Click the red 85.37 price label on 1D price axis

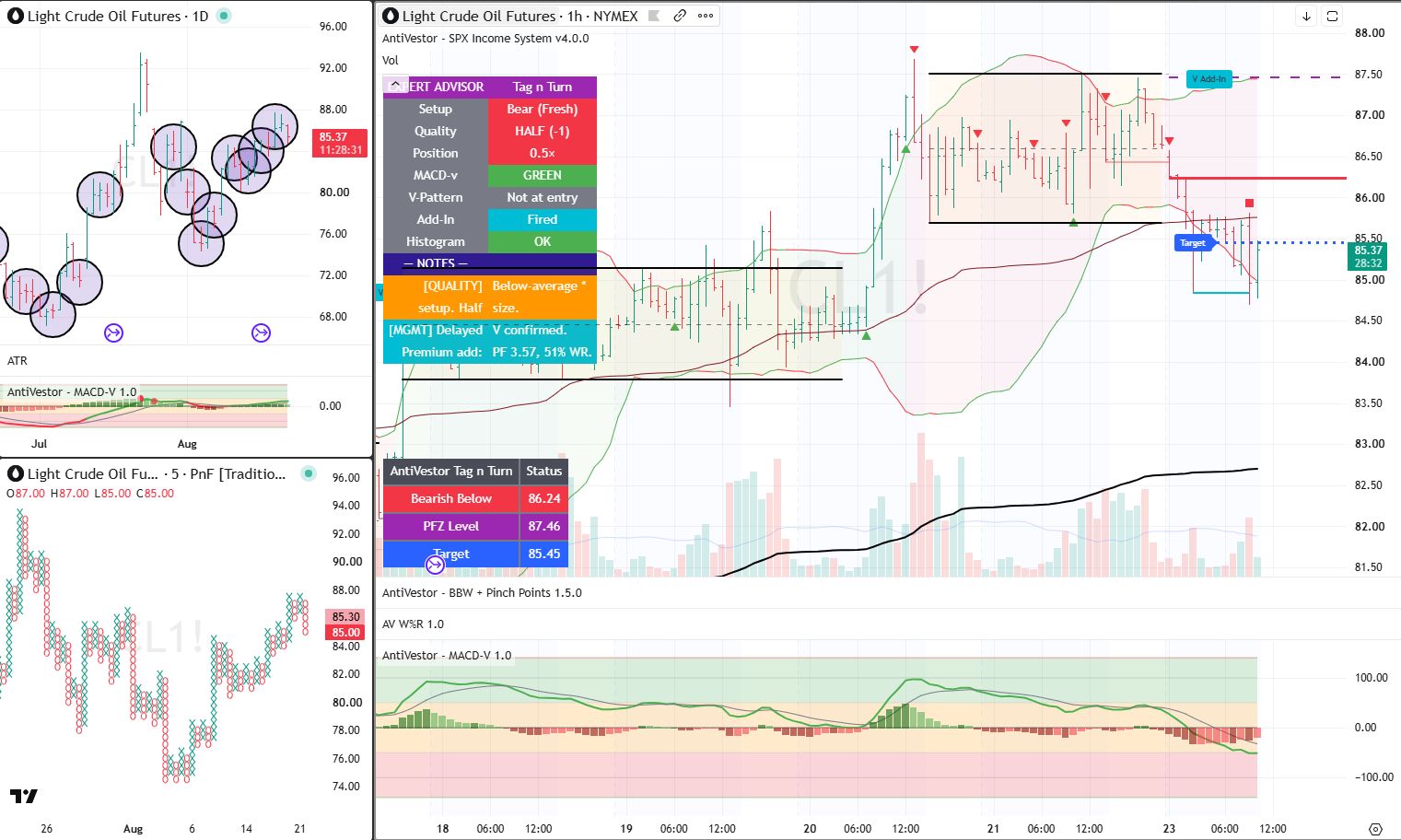[340, 144]
